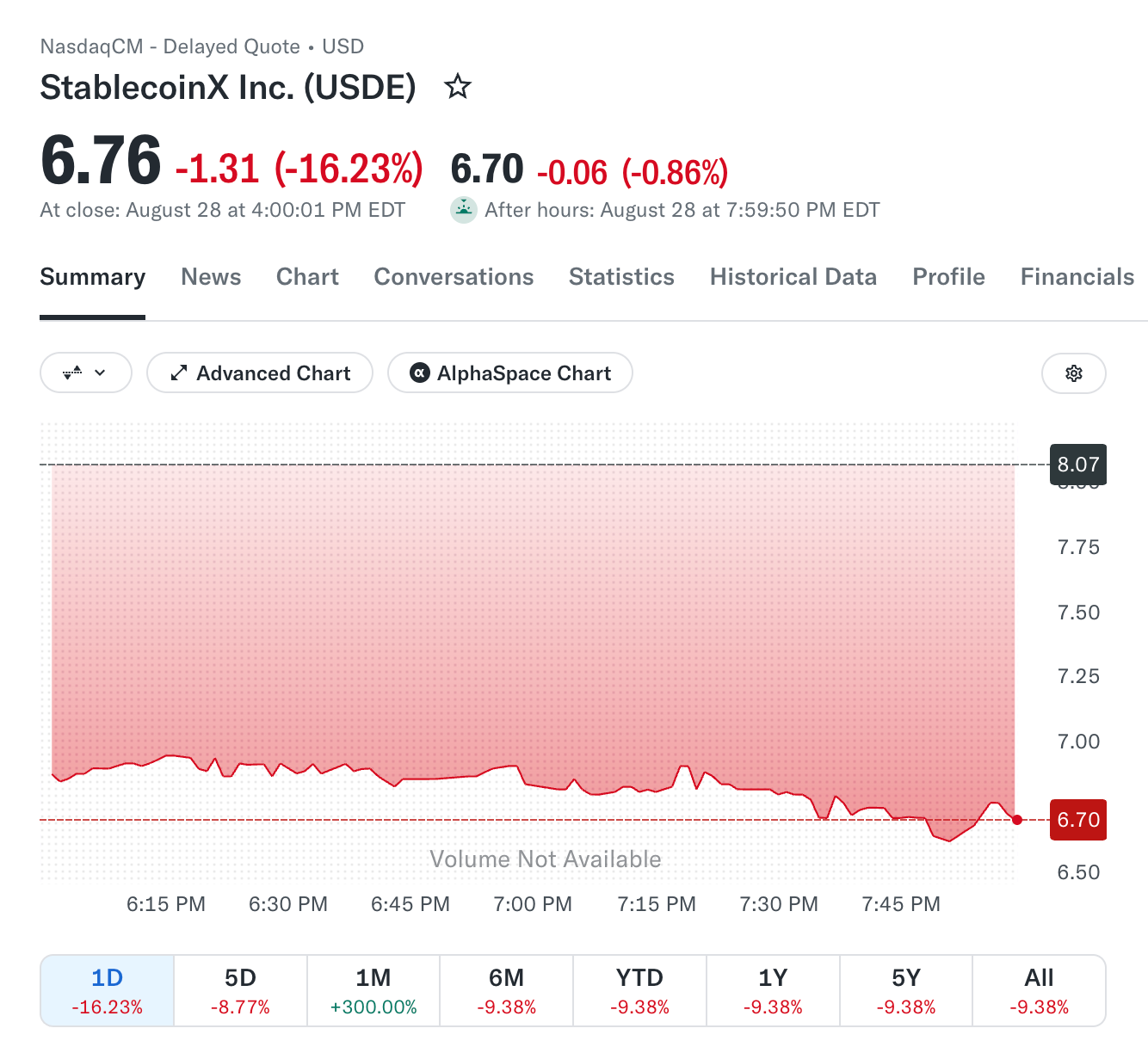Click the expand arrows icon on Advanced Chart
This screenshot has height=1053, width=1148.
(x=179, y=373)
